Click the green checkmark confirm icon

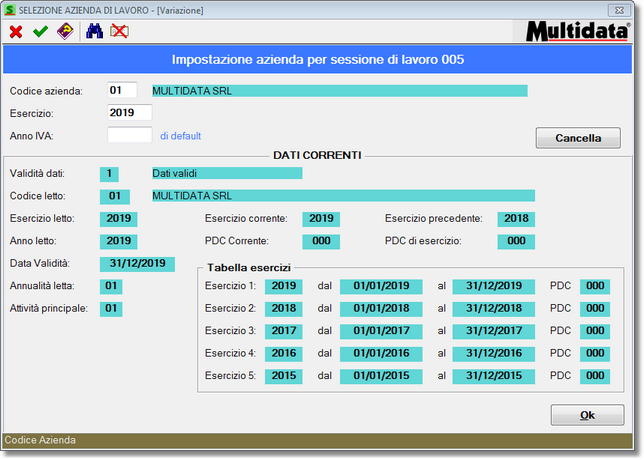click(40, 32)
